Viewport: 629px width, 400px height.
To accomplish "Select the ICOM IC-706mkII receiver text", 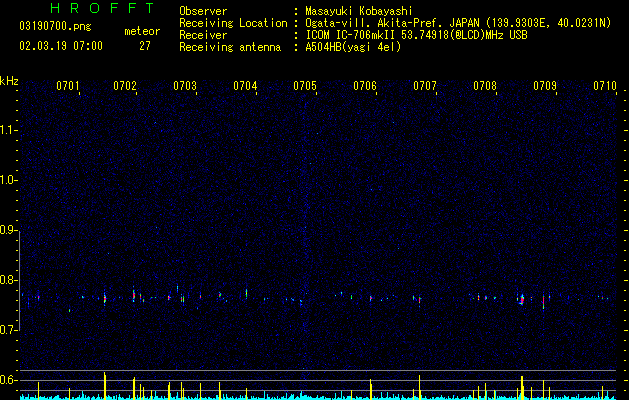I will point(416,35).
